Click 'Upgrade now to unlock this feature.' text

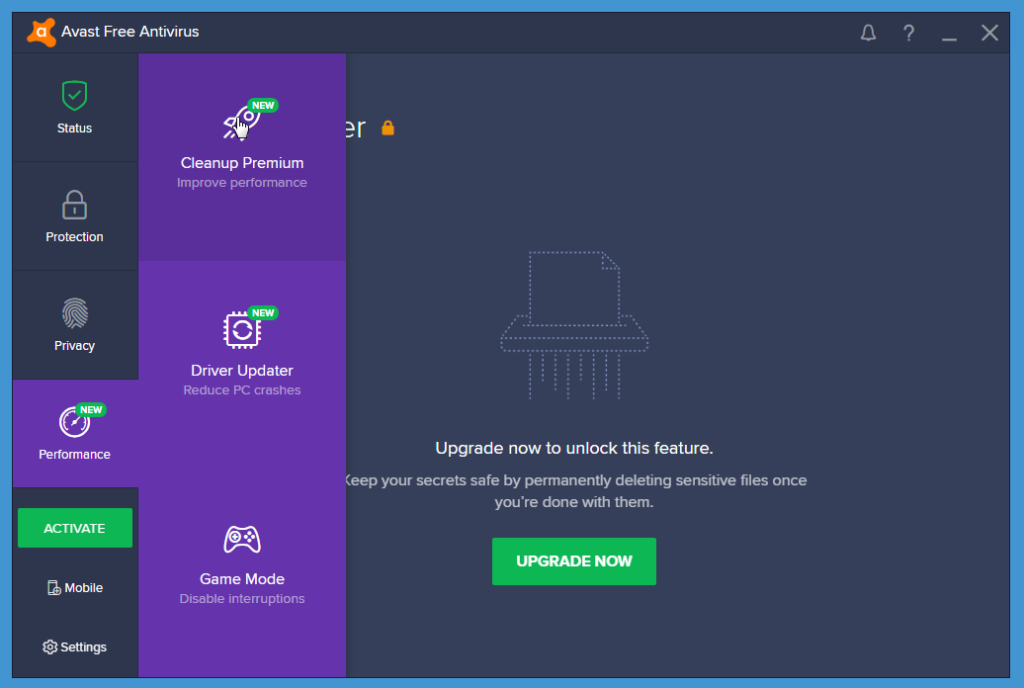point(574,448)
